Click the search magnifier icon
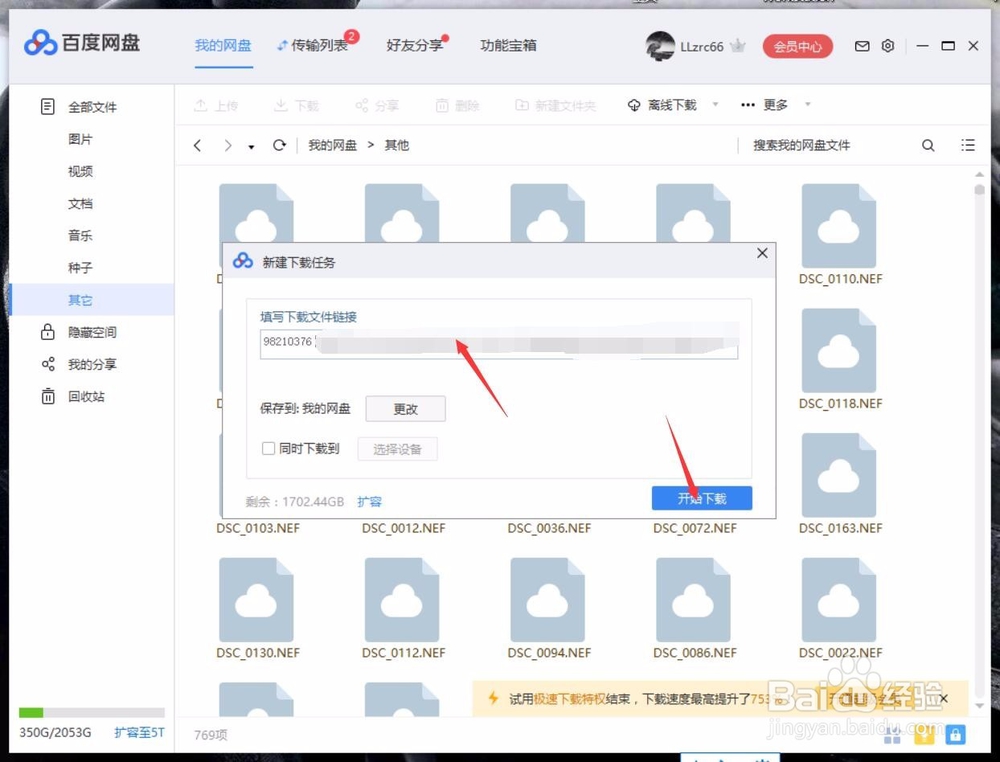This screenshot has width=1000, height=762. [x=928, y=145]
